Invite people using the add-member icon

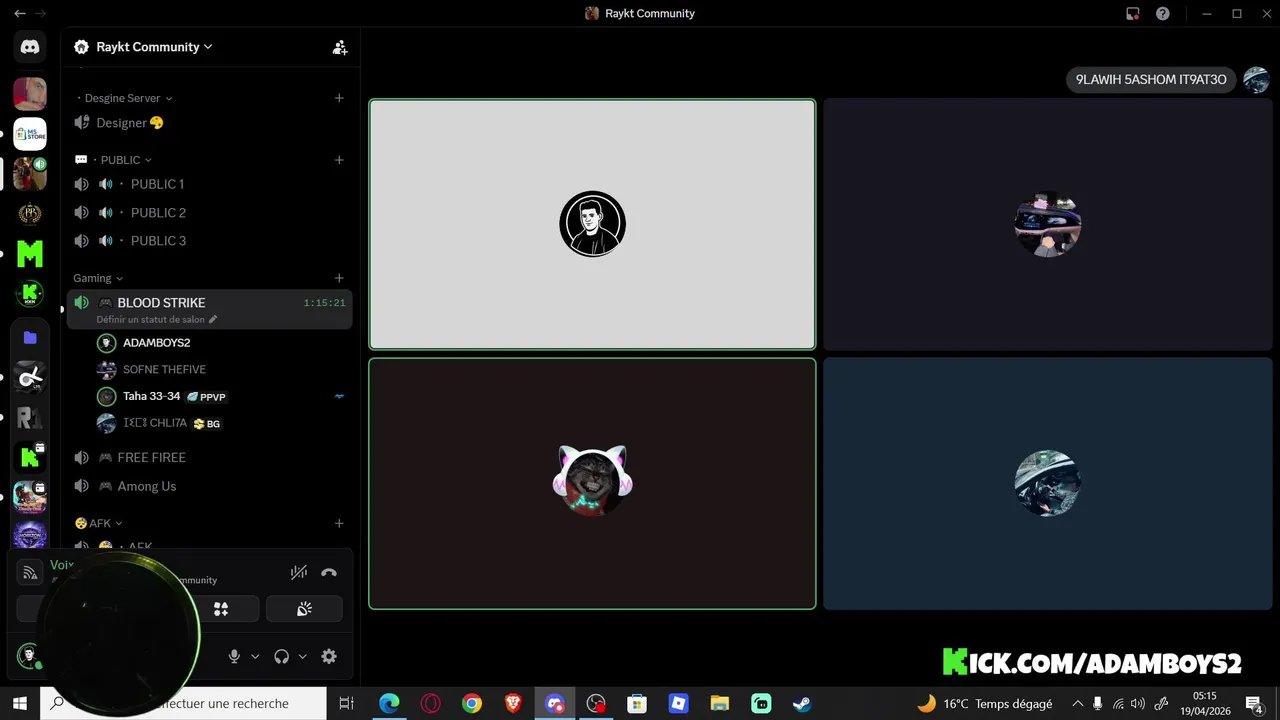(340, 47)
